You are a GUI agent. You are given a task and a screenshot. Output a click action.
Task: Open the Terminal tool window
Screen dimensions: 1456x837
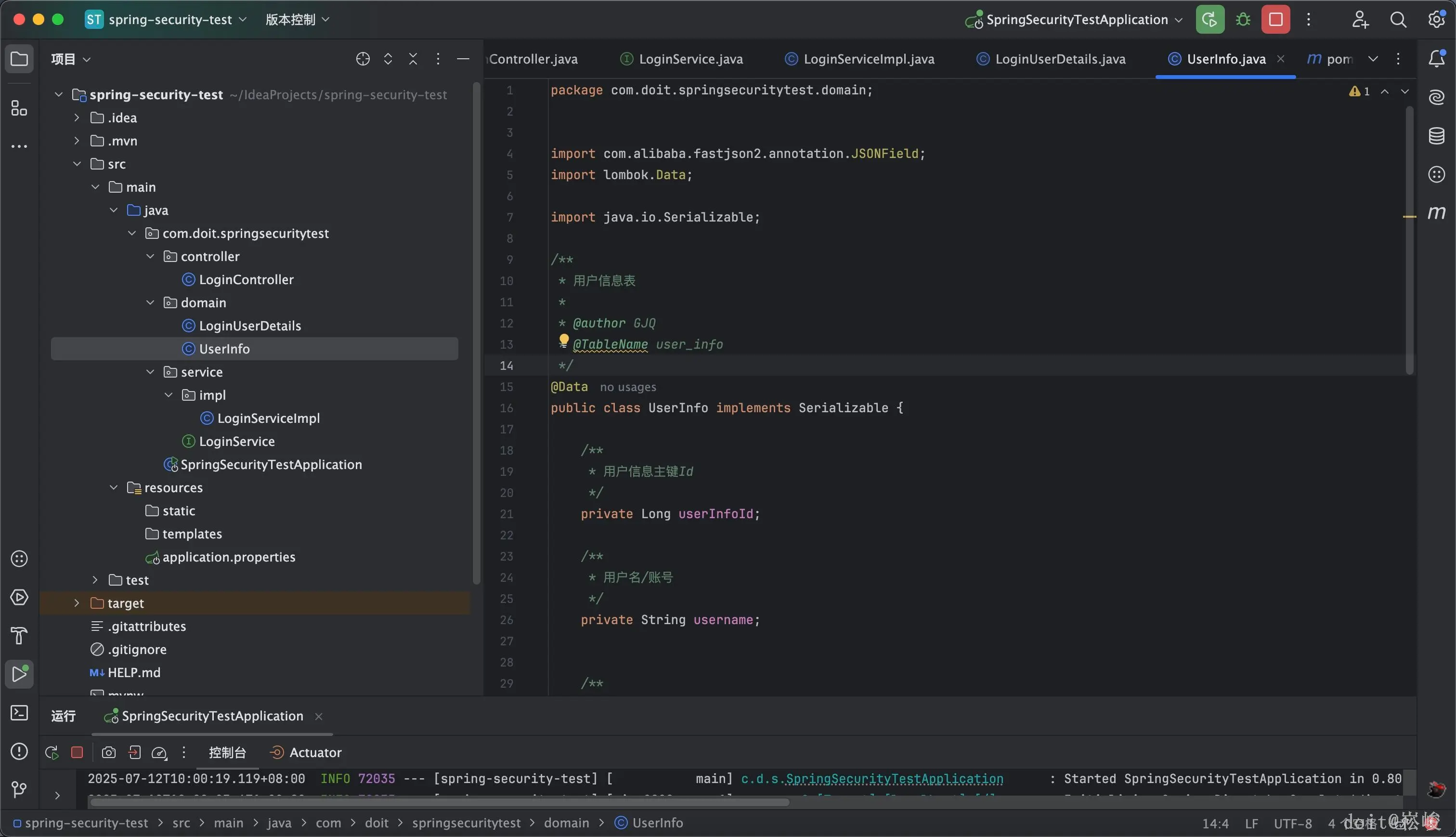(x=19, y=713)
